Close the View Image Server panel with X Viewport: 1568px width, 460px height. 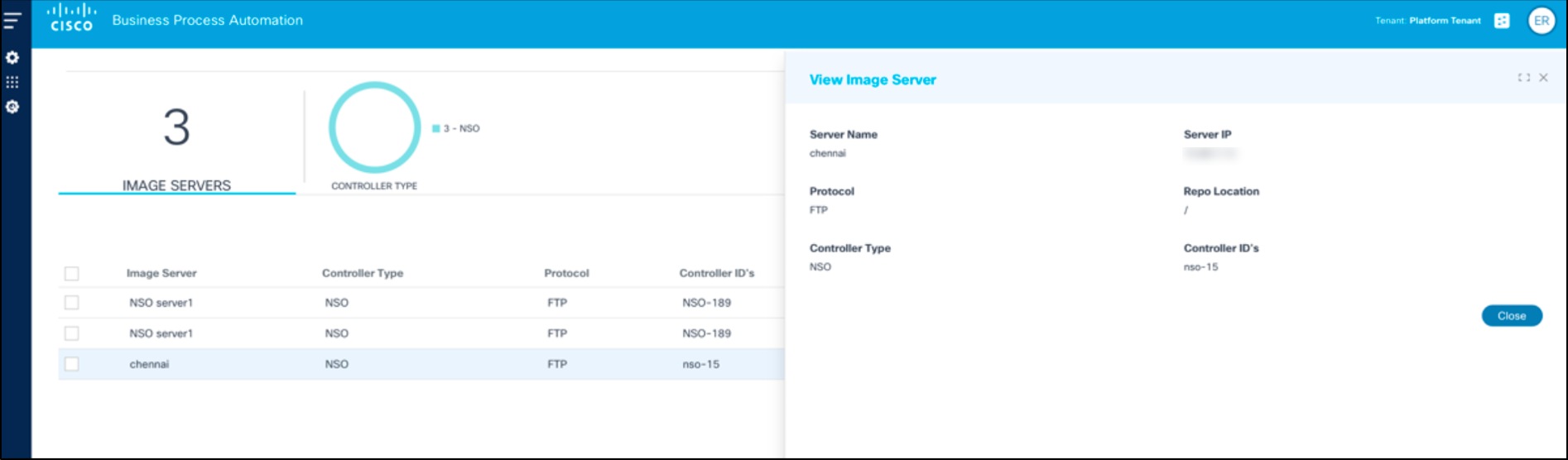1543,78
